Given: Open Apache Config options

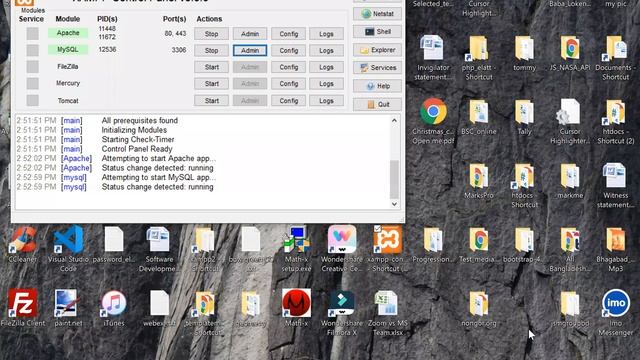Looking at the screenshot, I should [289, 34].
